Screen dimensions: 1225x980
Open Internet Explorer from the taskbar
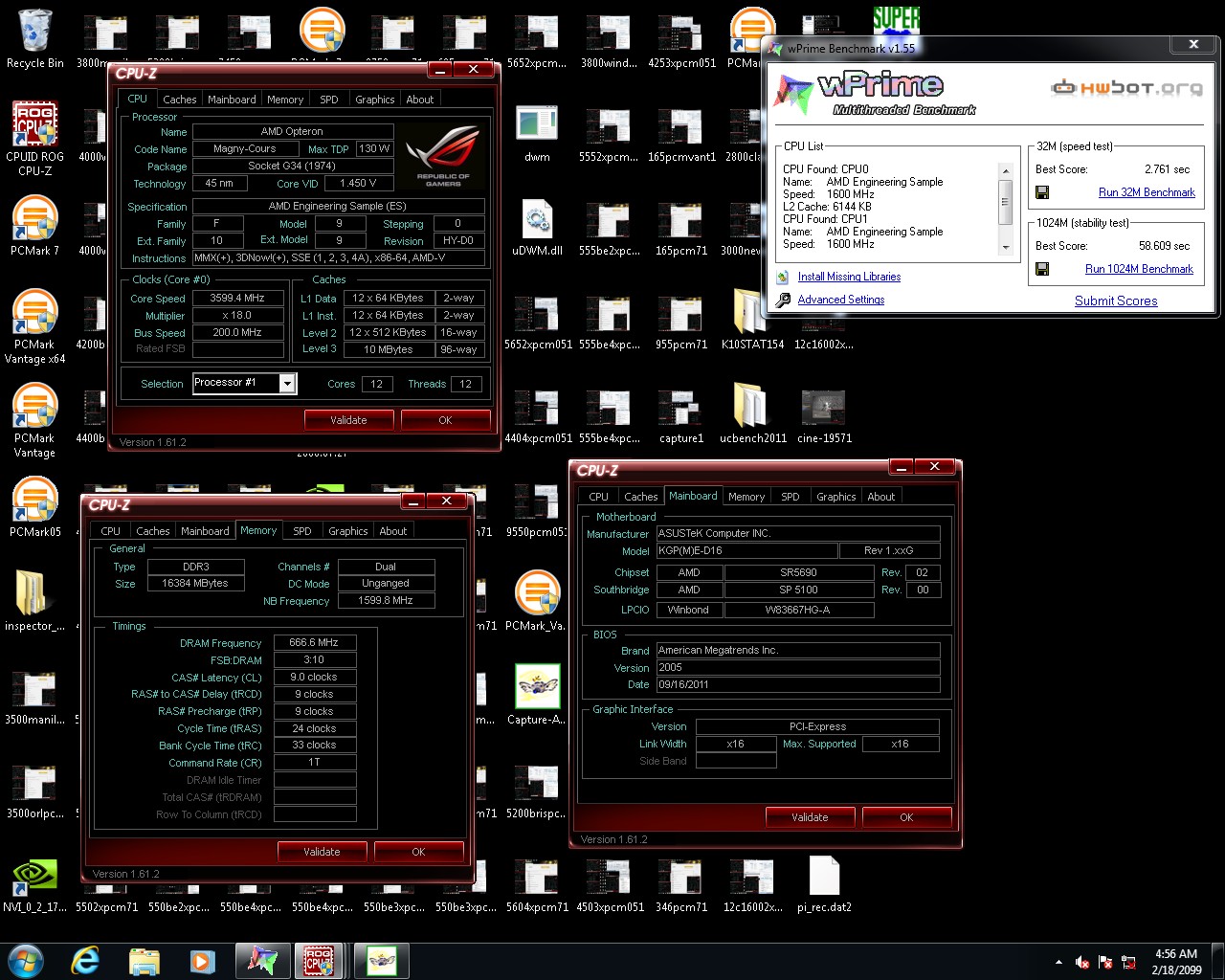[x=86, y=960]
